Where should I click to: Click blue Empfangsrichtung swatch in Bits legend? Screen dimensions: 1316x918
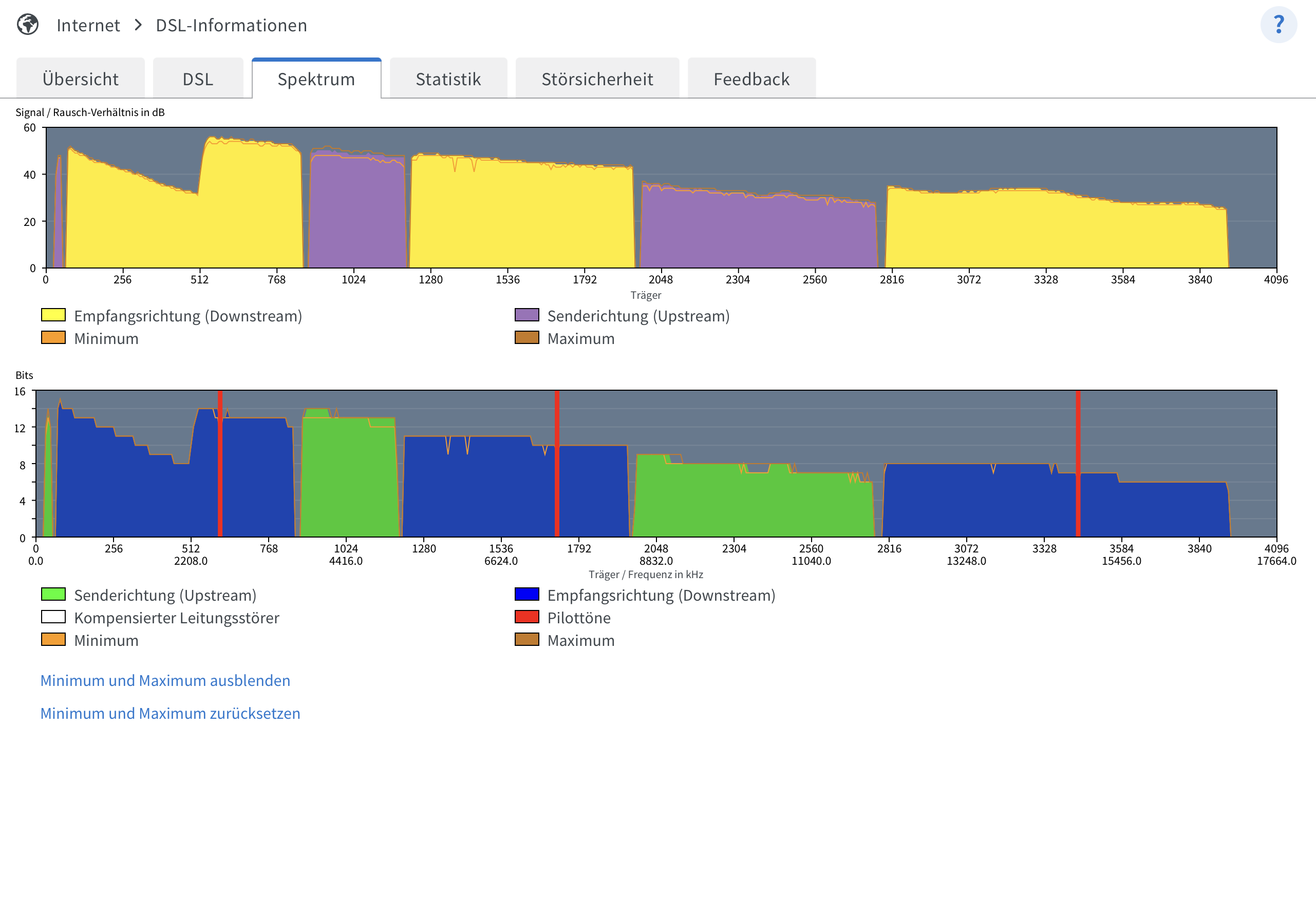click(x=527, y=594)
